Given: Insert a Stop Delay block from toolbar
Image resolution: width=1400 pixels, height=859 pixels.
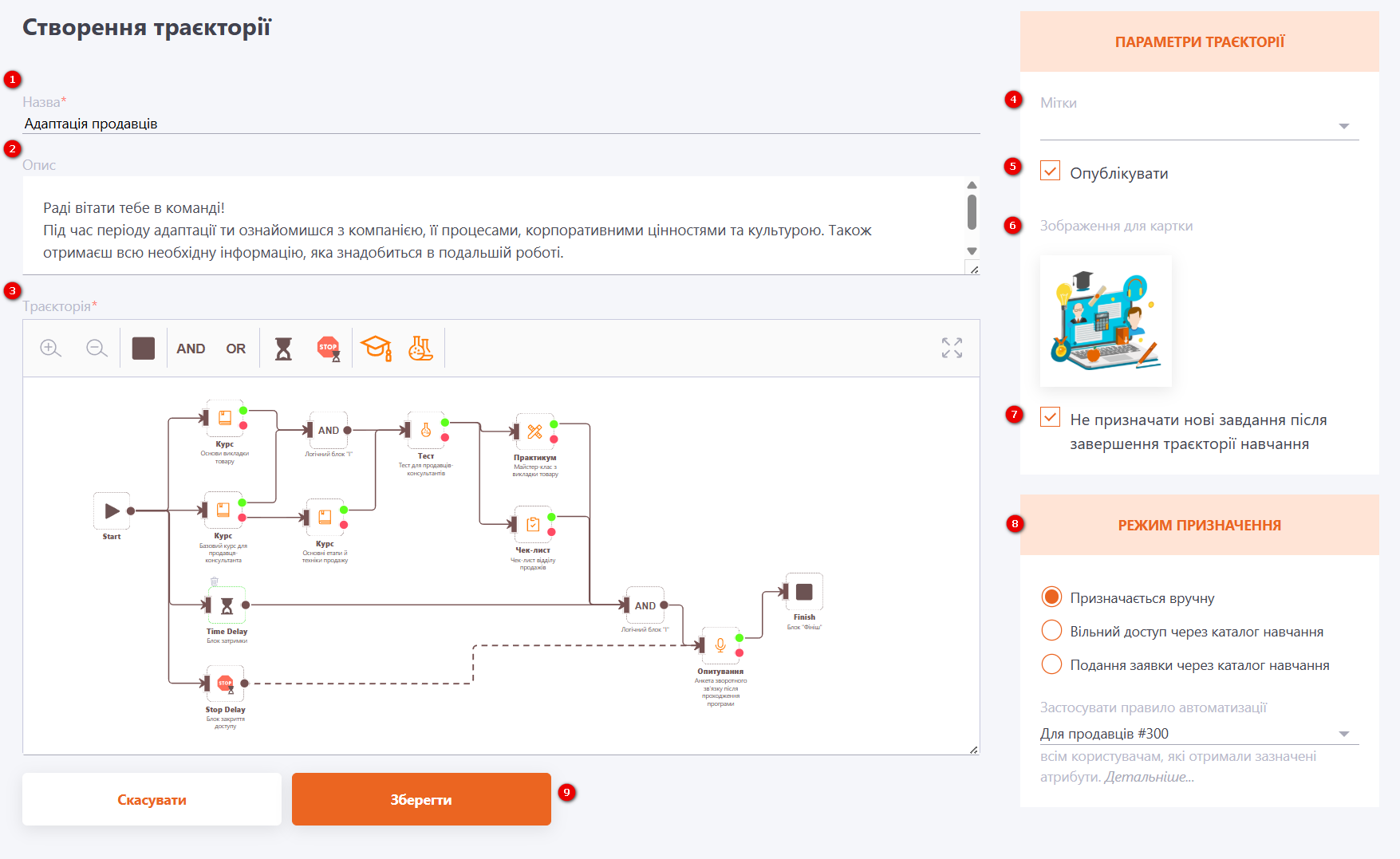Looking at the screenshot, I should pyautogui.click(x=329, y=349).
